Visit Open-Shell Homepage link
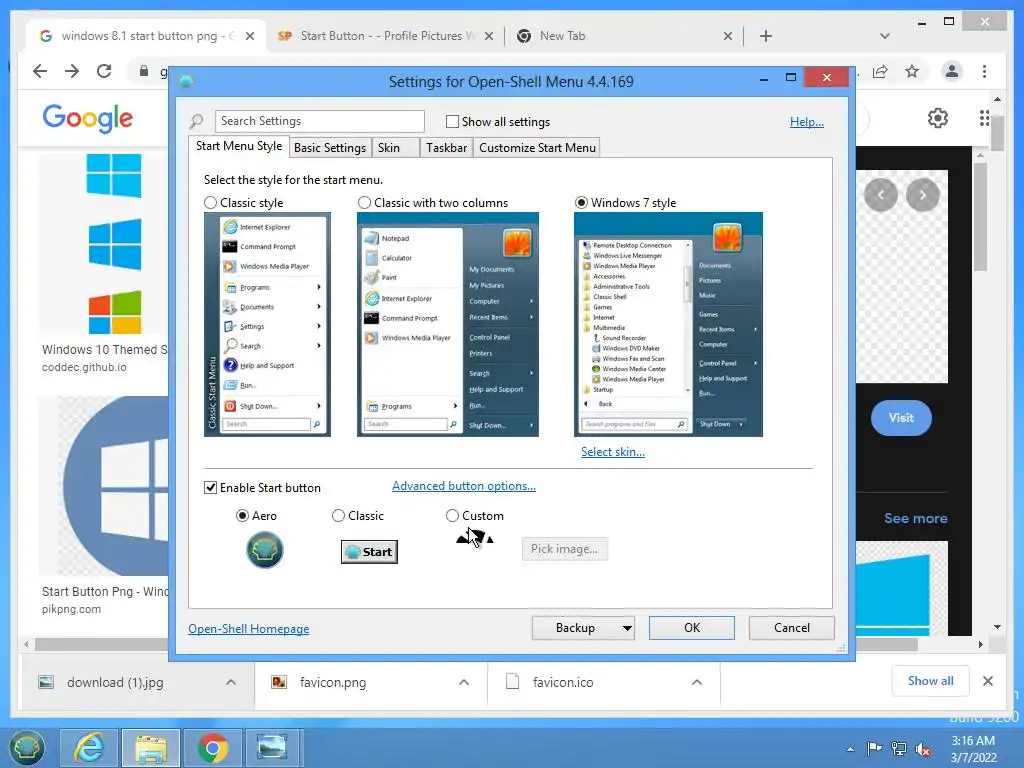Viewport: 1024px width, 768px height. (249, 629)
